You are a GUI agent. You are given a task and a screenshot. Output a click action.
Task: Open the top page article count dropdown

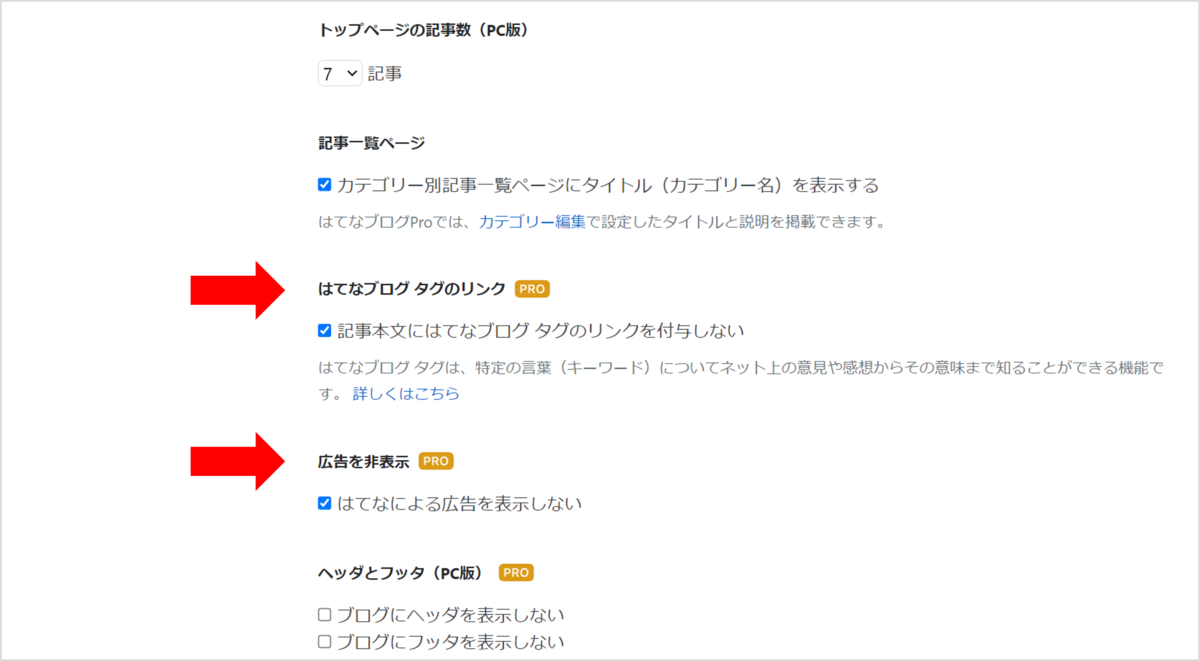click(340, 73)
